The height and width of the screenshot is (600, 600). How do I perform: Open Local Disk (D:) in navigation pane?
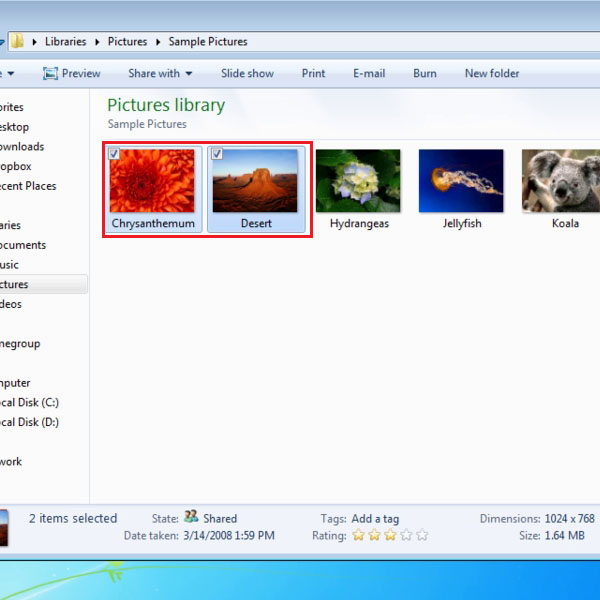point(29,422)
